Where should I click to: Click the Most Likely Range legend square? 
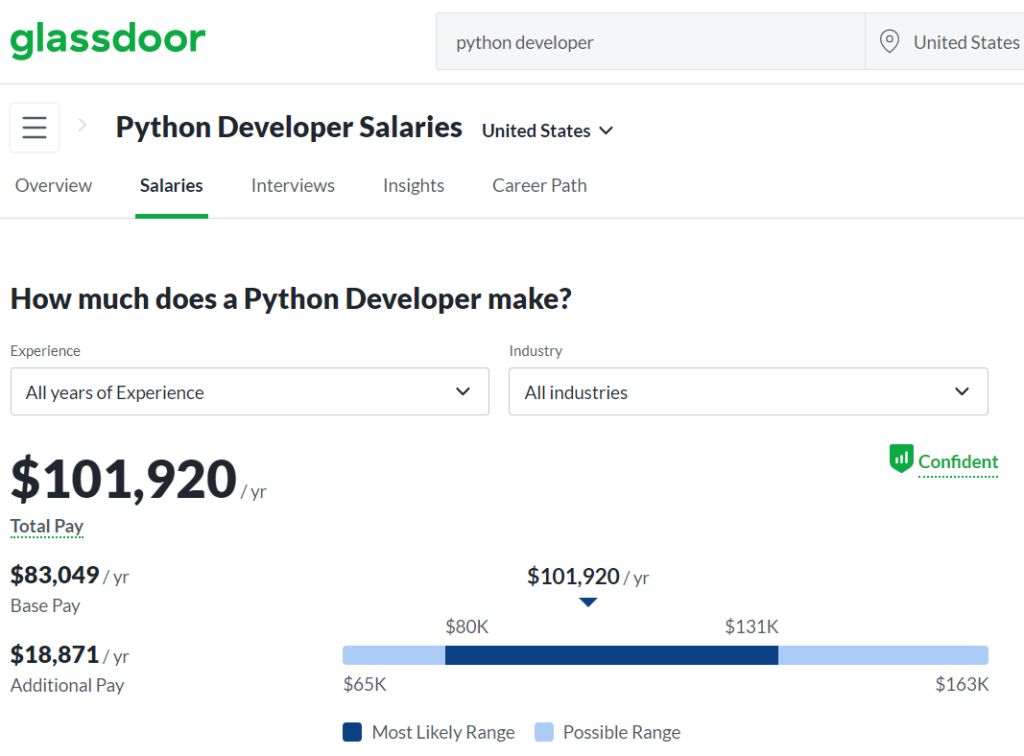(352, 732)
